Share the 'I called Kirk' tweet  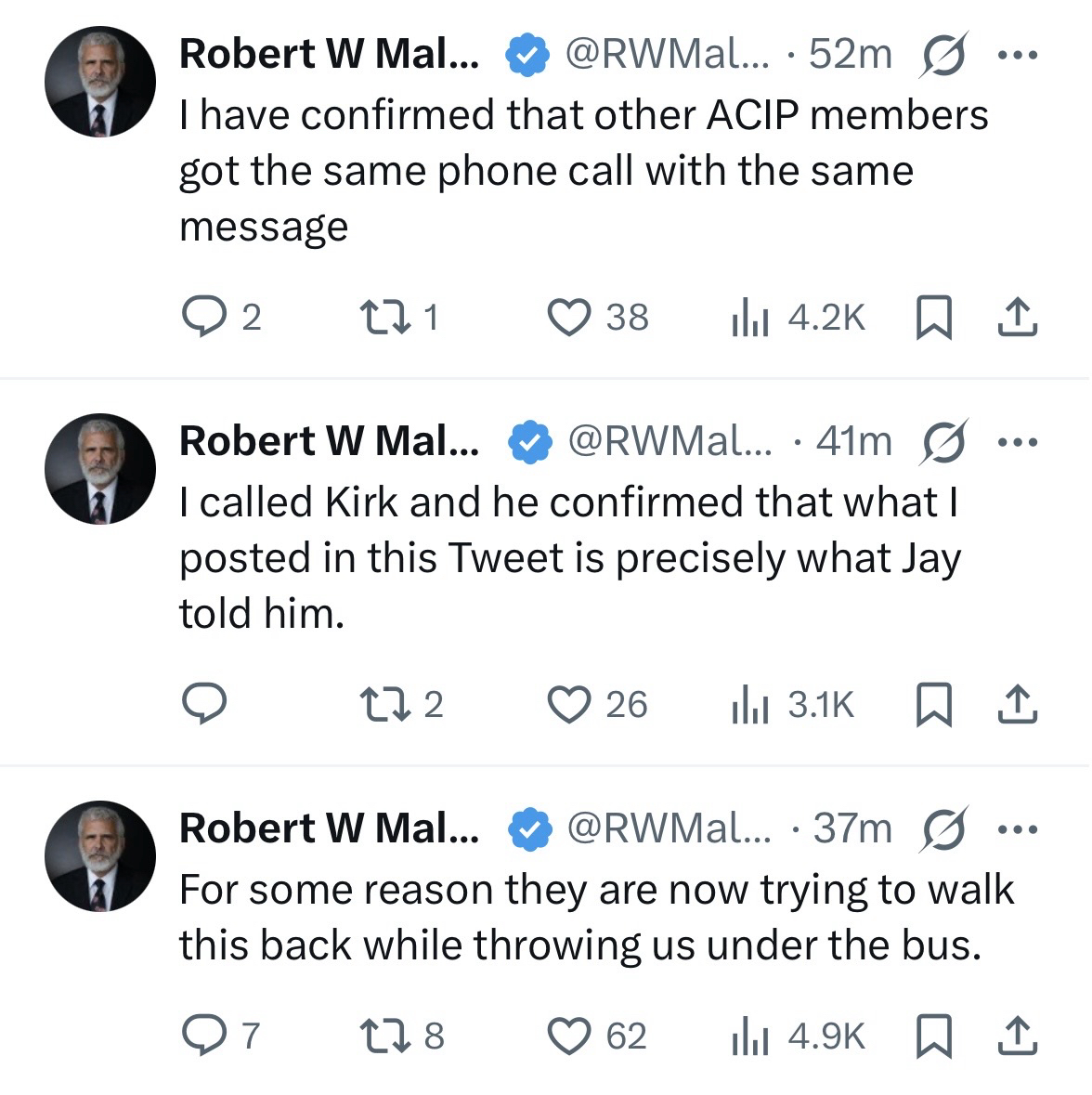1017,704
